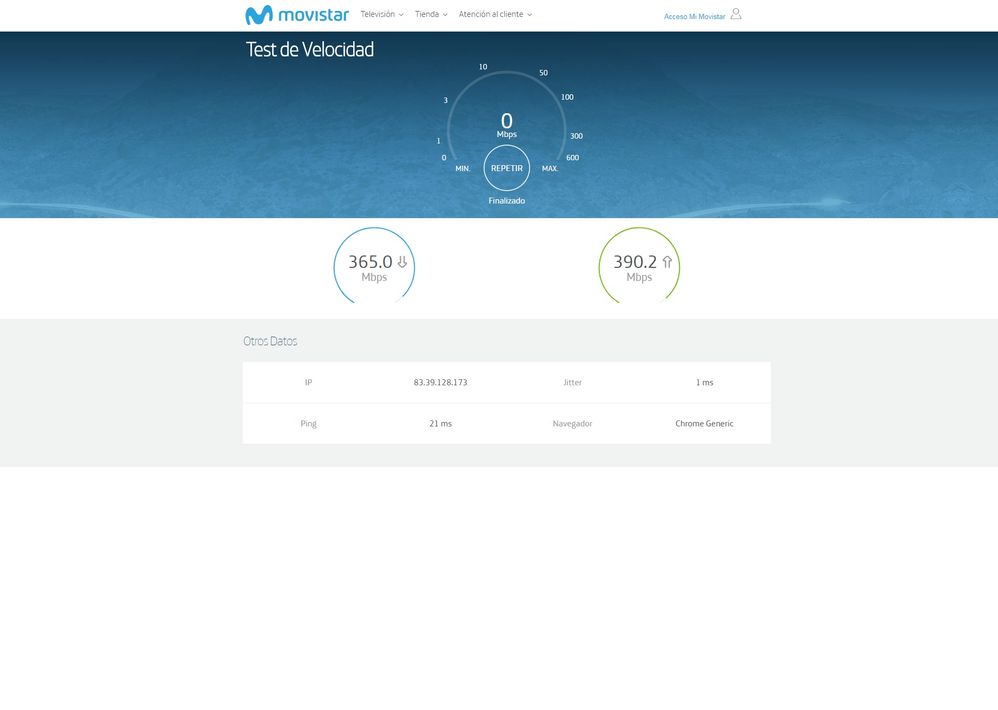The image size is (998, 710).
Task: Click the Ping value 21 ms
Action: coord(441,423)
